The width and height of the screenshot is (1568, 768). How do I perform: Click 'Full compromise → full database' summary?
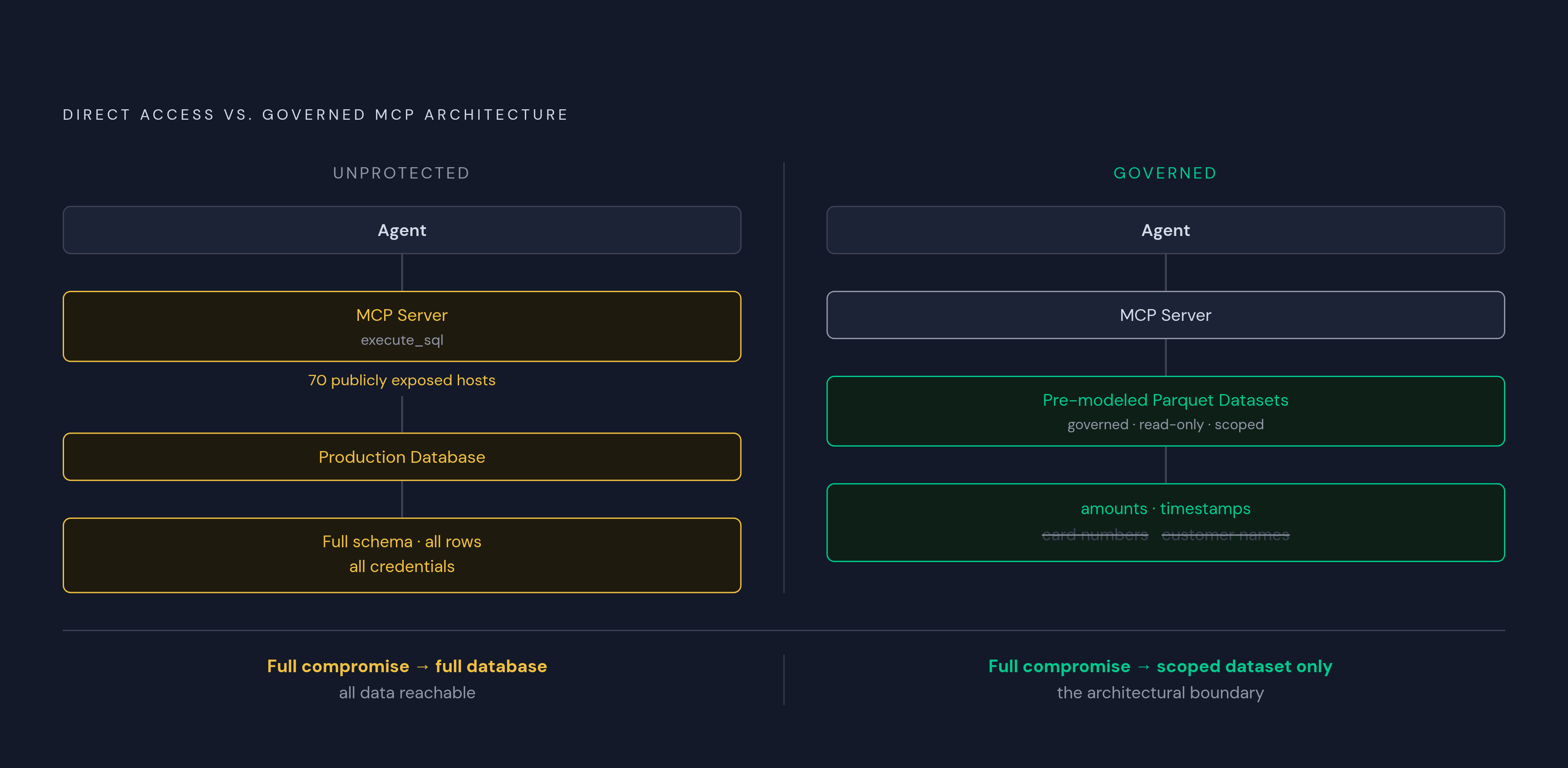407,667
